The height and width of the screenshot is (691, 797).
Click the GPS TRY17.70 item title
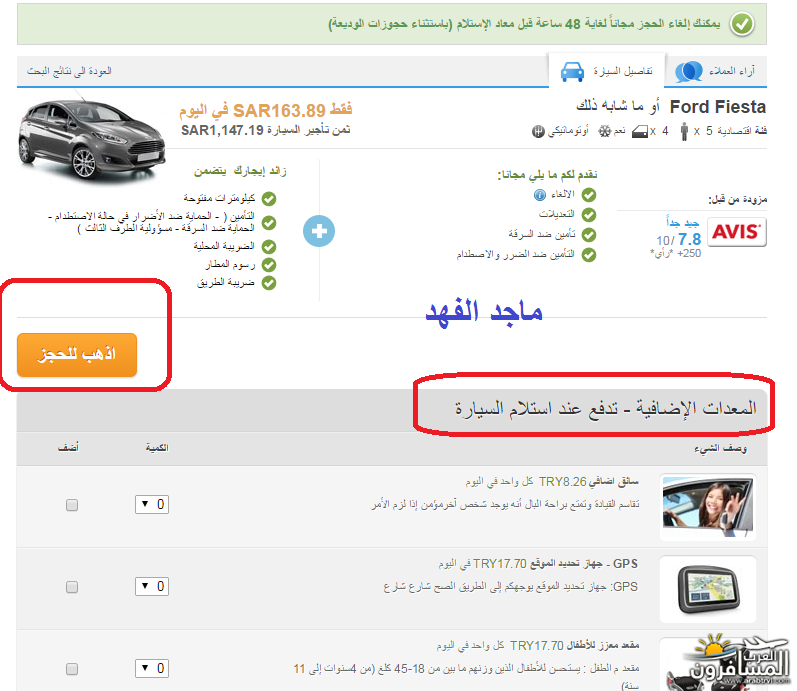tap(538, 563)
